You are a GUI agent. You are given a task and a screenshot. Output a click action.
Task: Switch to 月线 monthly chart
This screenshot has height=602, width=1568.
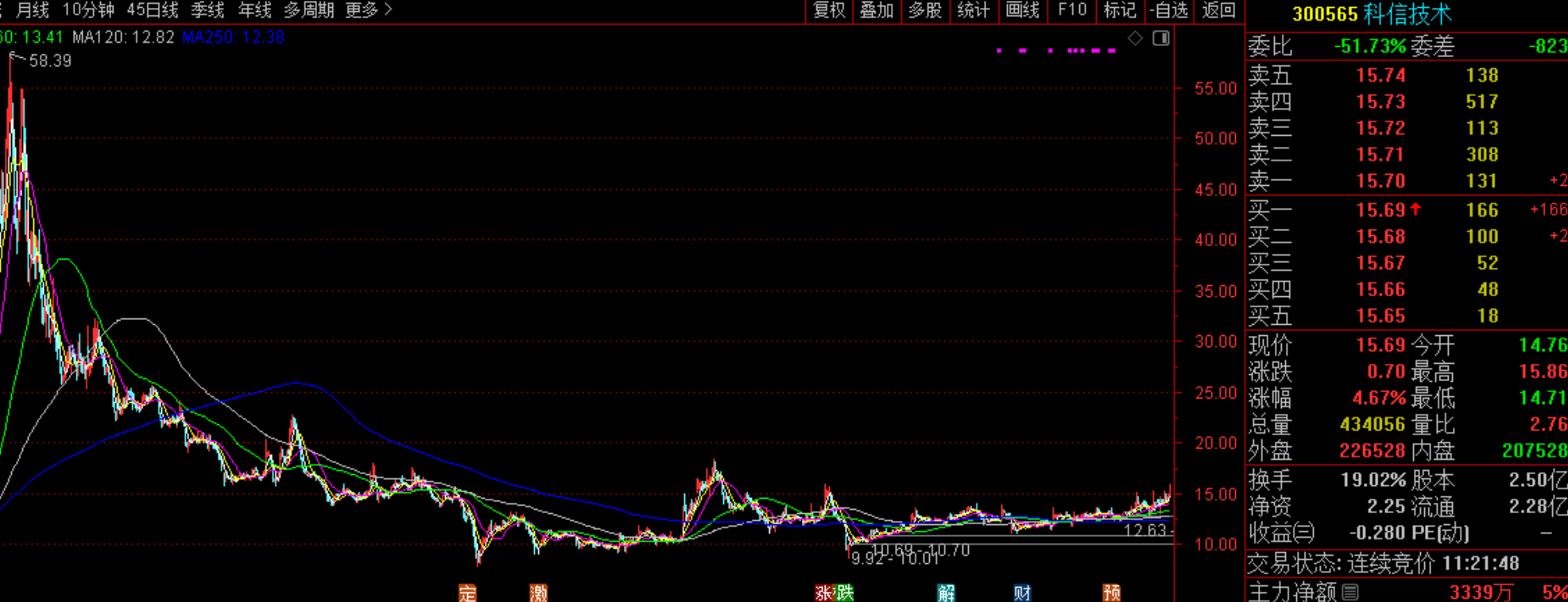tap(33, 10)
